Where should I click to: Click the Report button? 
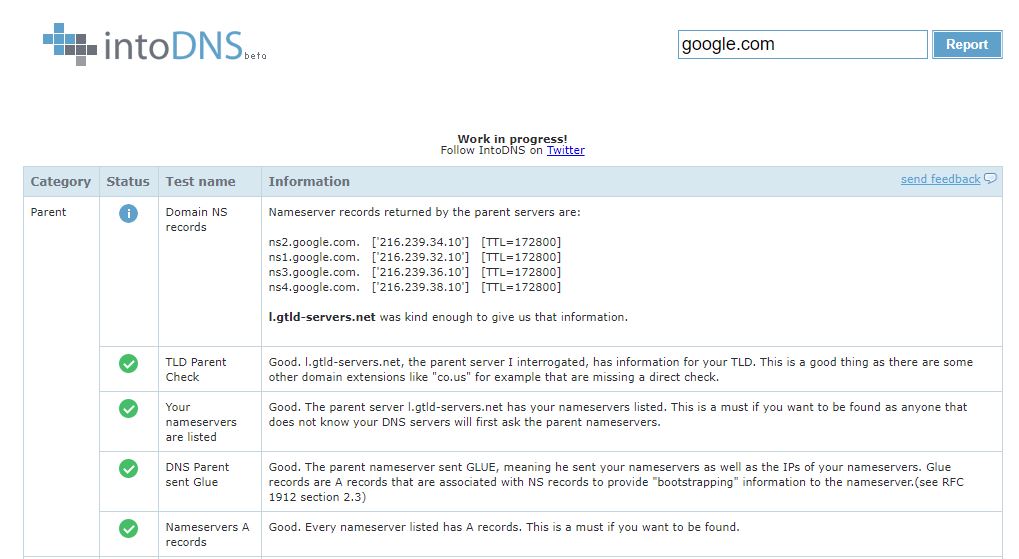(x=967, y=44)
